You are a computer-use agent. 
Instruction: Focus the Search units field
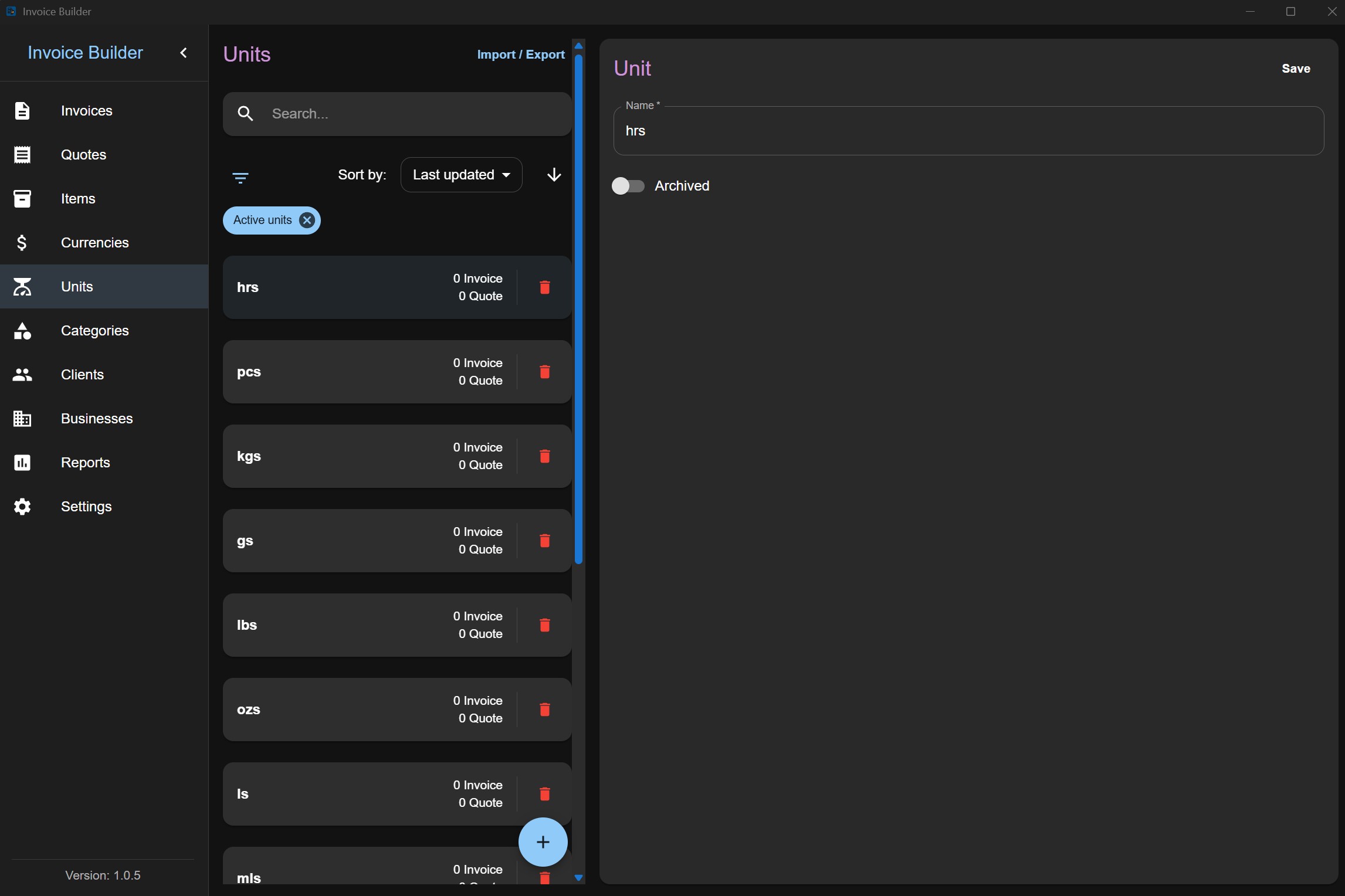tap(397, 114)
